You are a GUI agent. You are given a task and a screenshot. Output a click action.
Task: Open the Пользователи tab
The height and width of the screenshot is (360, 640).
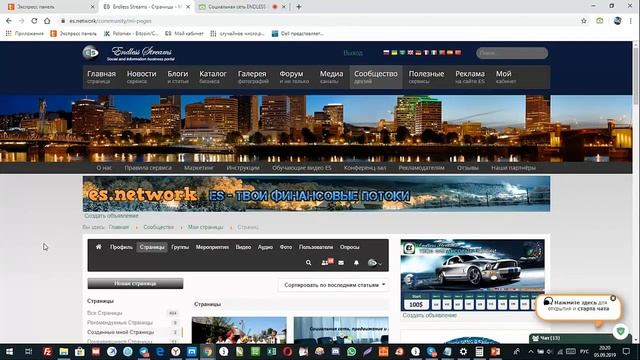coord(316,247)
